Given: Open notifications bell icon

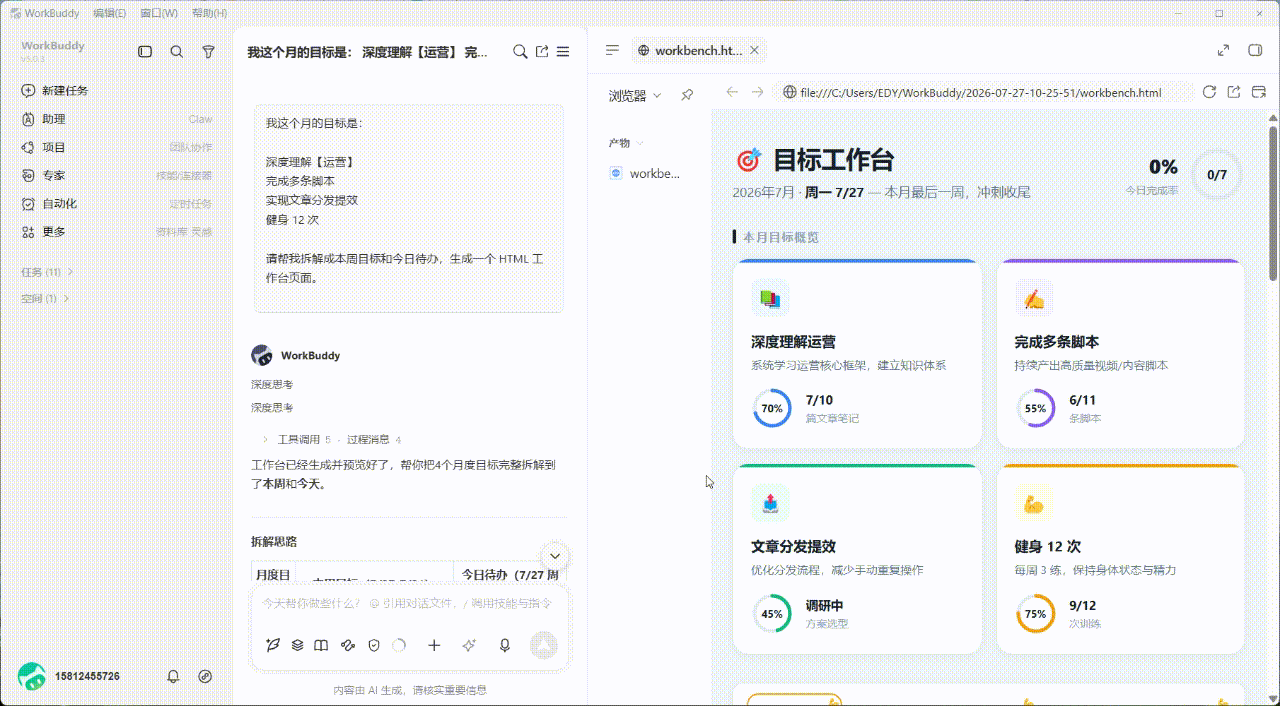Looking at the screenshot, I should tap(173, 677).
